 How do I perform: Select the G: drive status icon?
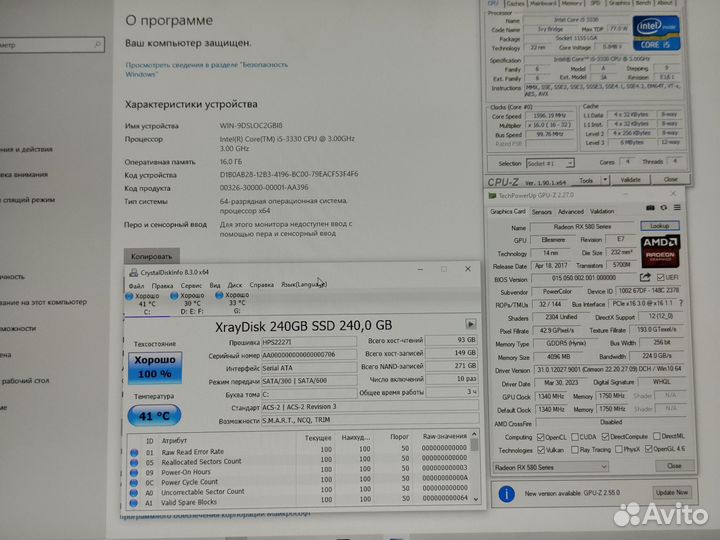click(219, 295)
